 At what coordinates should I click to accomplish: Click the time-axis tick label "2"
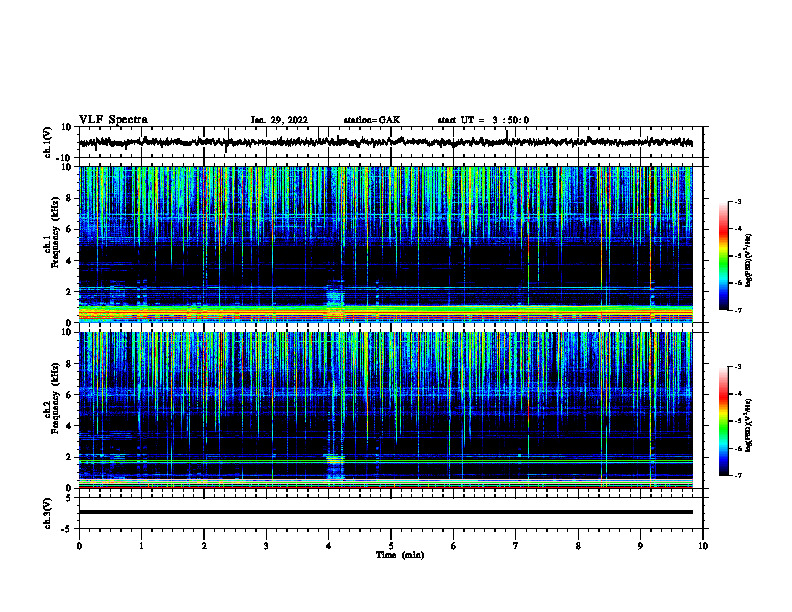point(204,546)
